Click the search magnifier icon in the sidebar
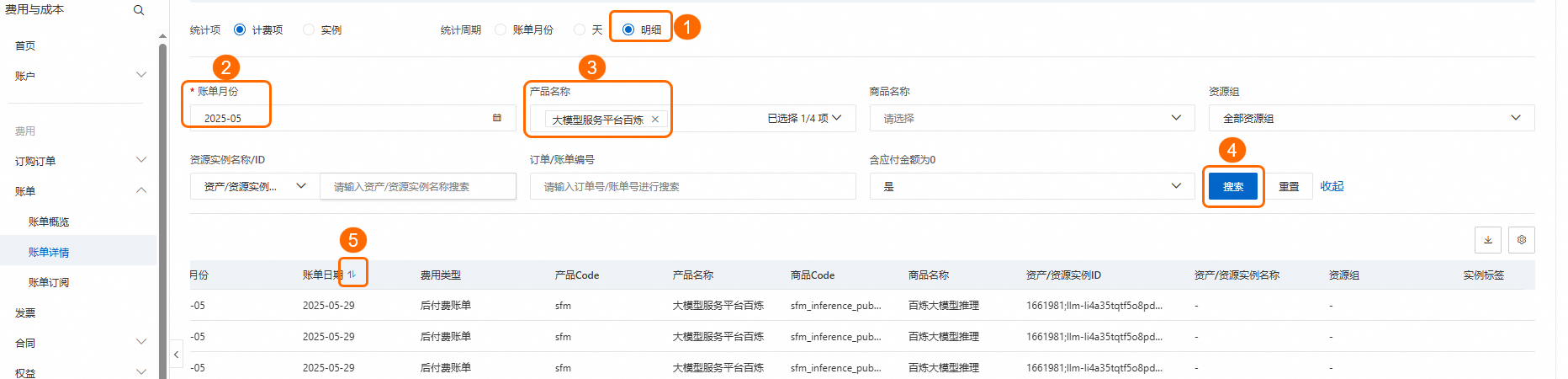 coord(139,10)
